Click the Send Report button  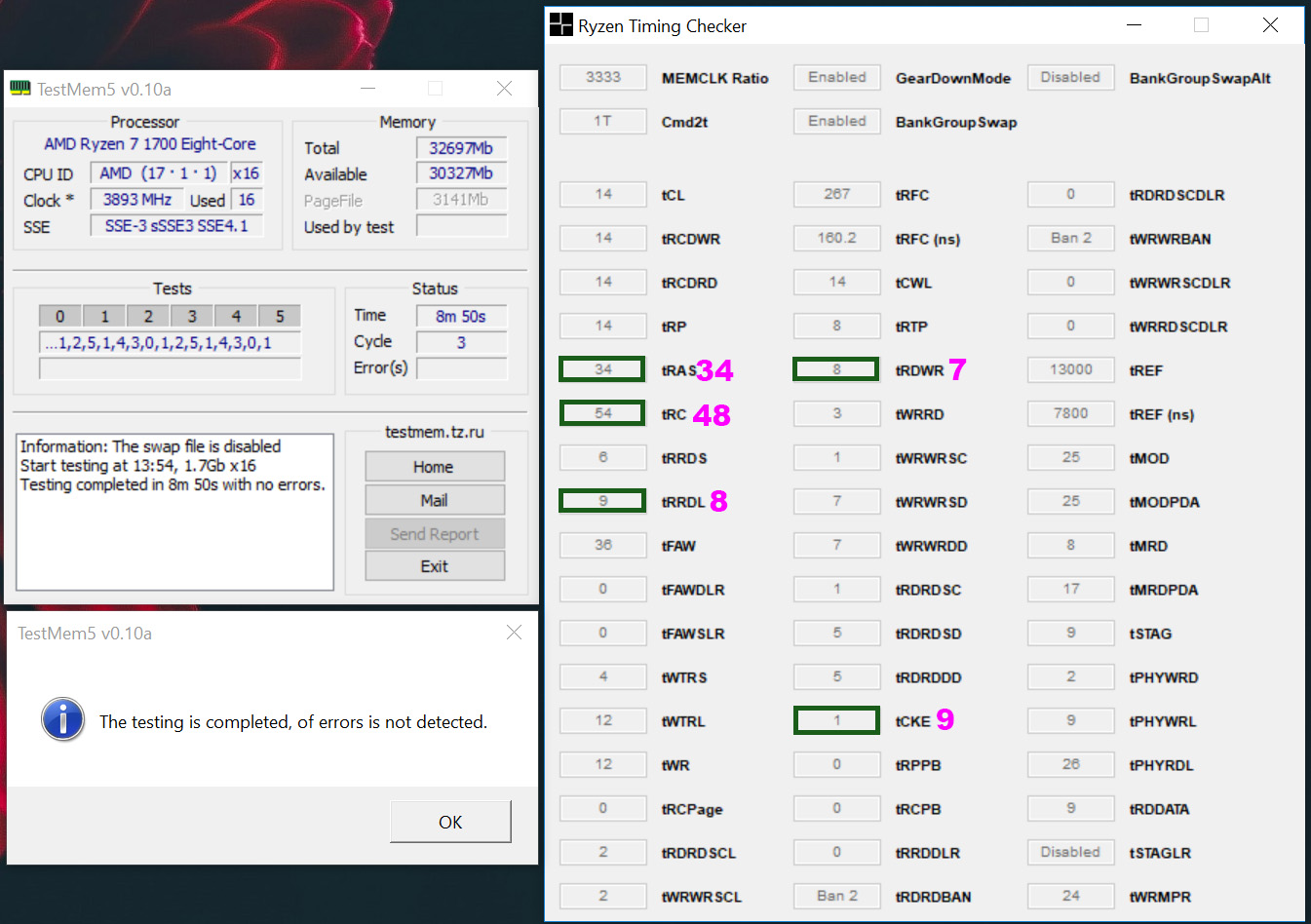(435, 534)
